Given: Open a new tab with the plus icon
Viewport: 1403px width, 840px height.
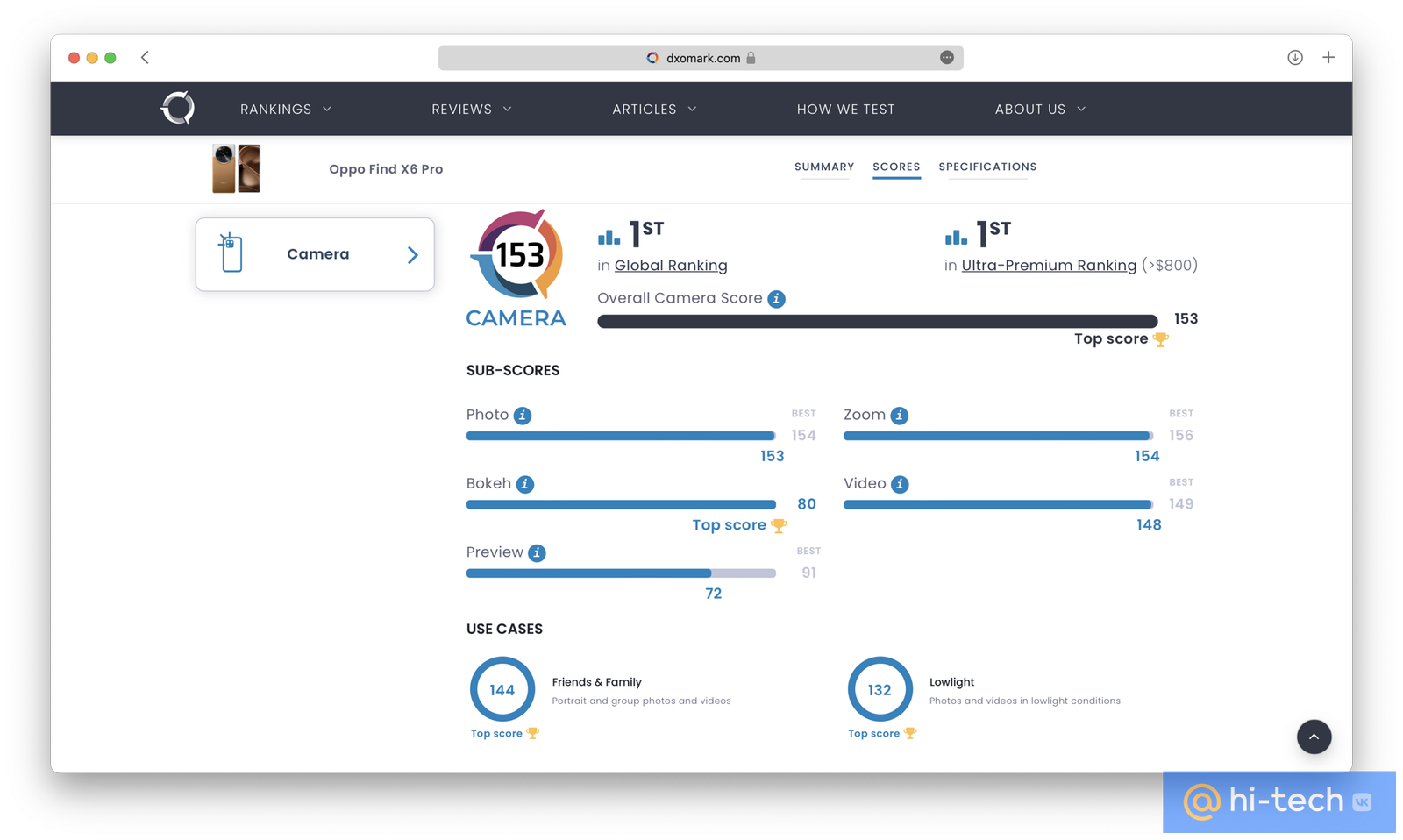Looking at the screenshot, I should 1328,58.
